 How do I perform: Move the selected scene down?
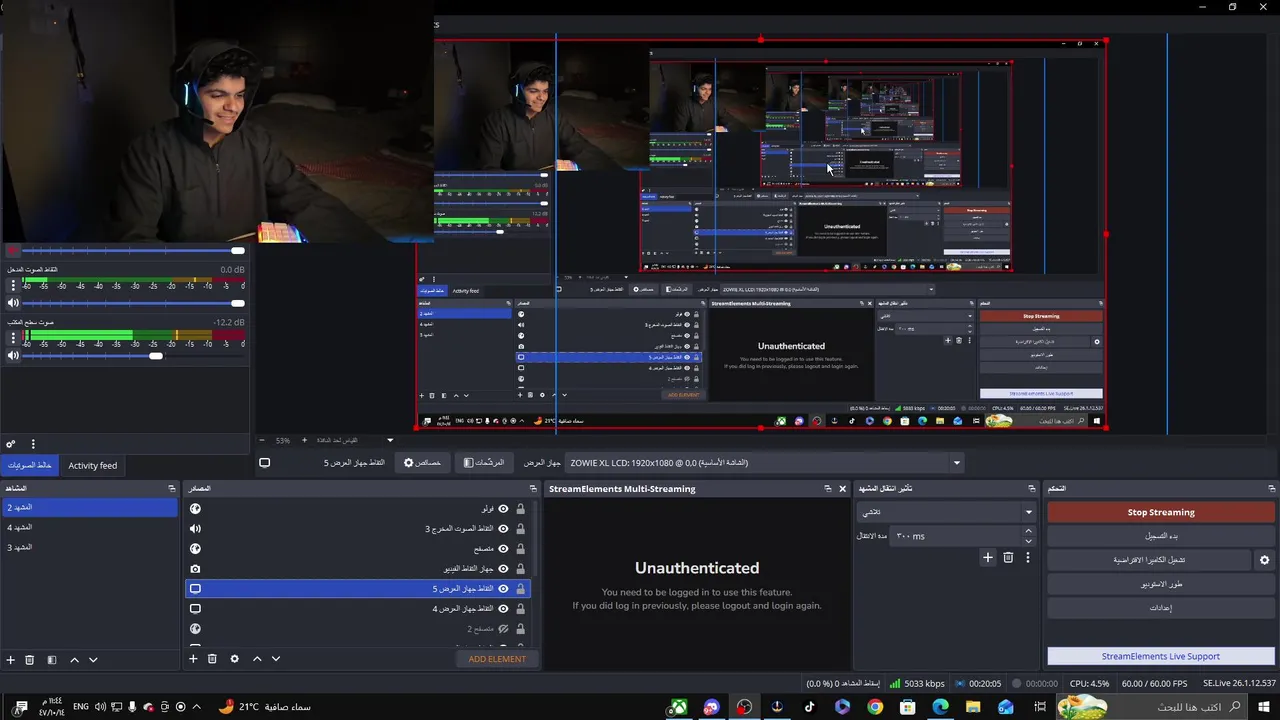coord(93,660)
